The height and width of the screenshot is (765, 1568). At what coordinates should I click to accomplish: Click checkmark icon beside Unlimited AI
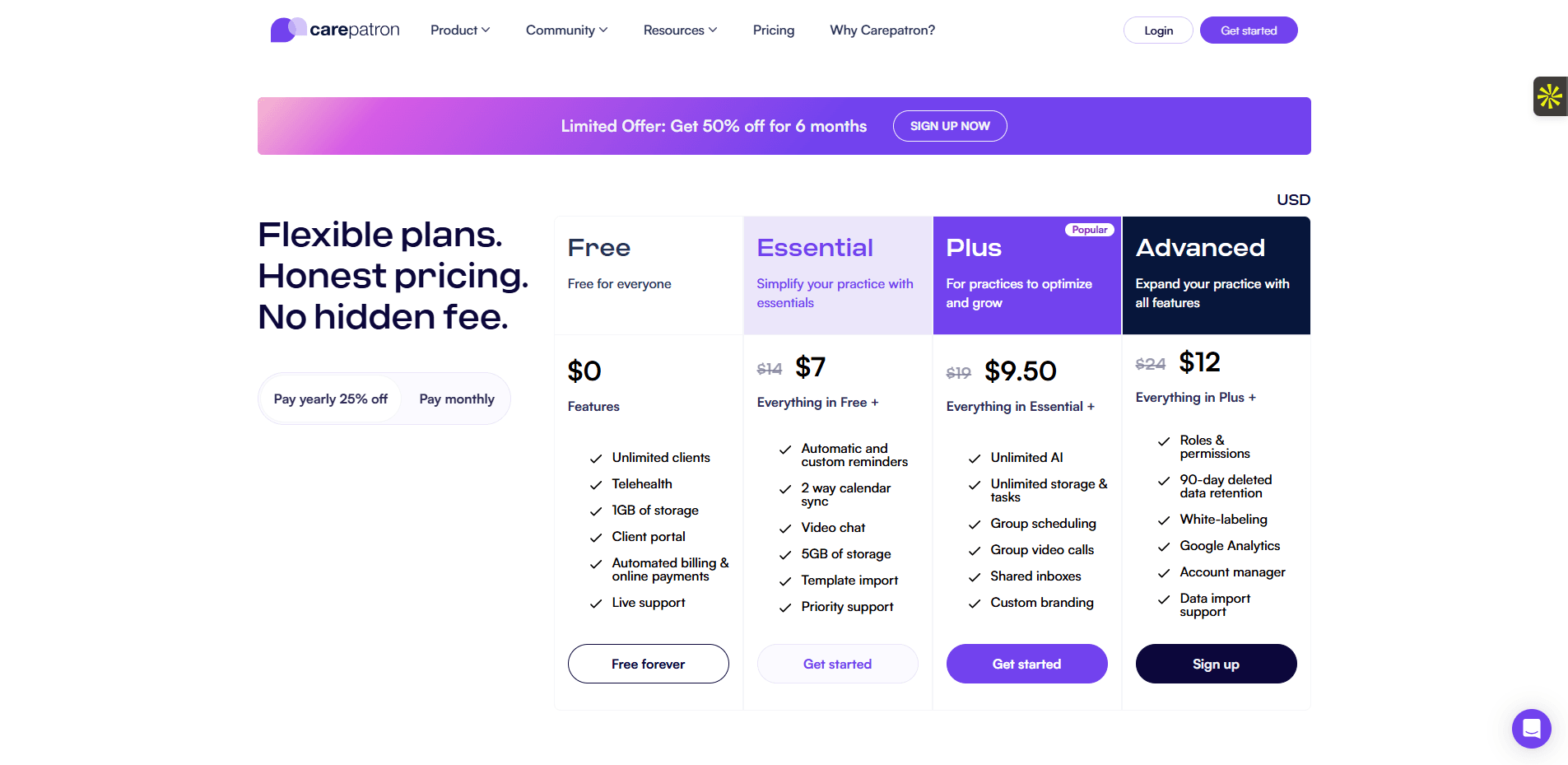975,459
